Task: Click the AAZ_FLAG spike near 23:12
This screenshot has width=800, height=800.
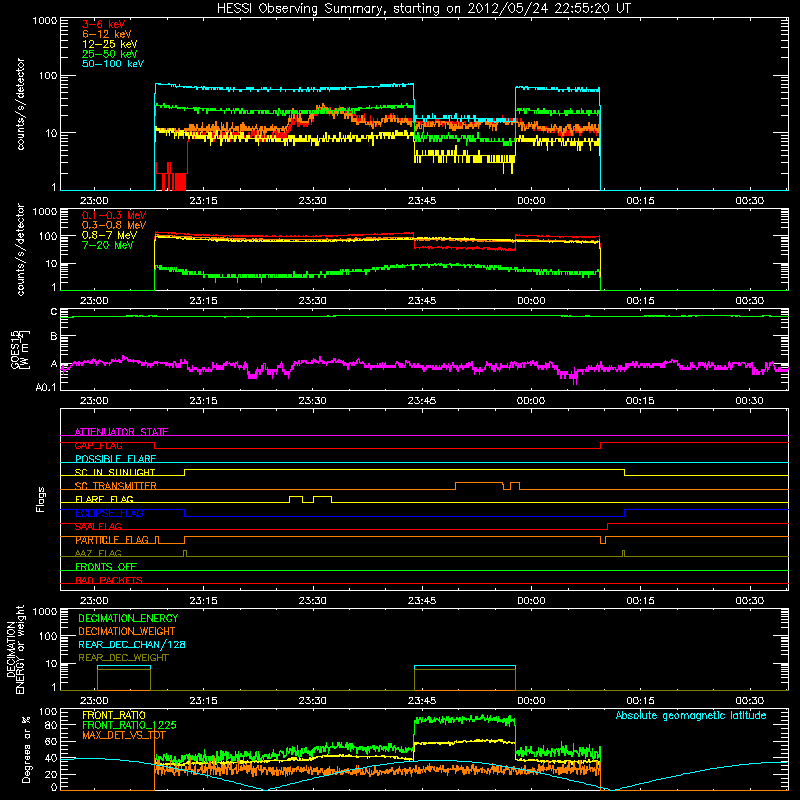Action: pyautogui.click(x=185, y=553)
